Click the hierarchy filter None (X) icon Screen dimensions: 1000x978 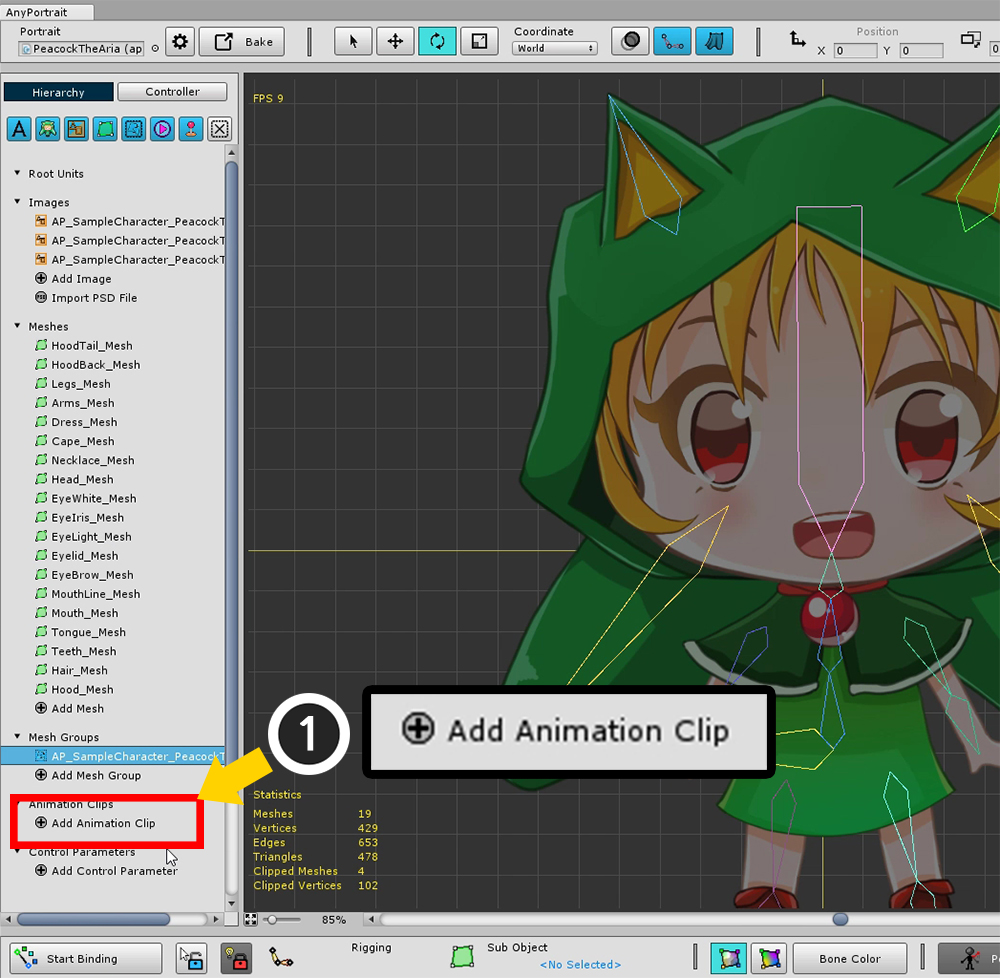point(219,129)
